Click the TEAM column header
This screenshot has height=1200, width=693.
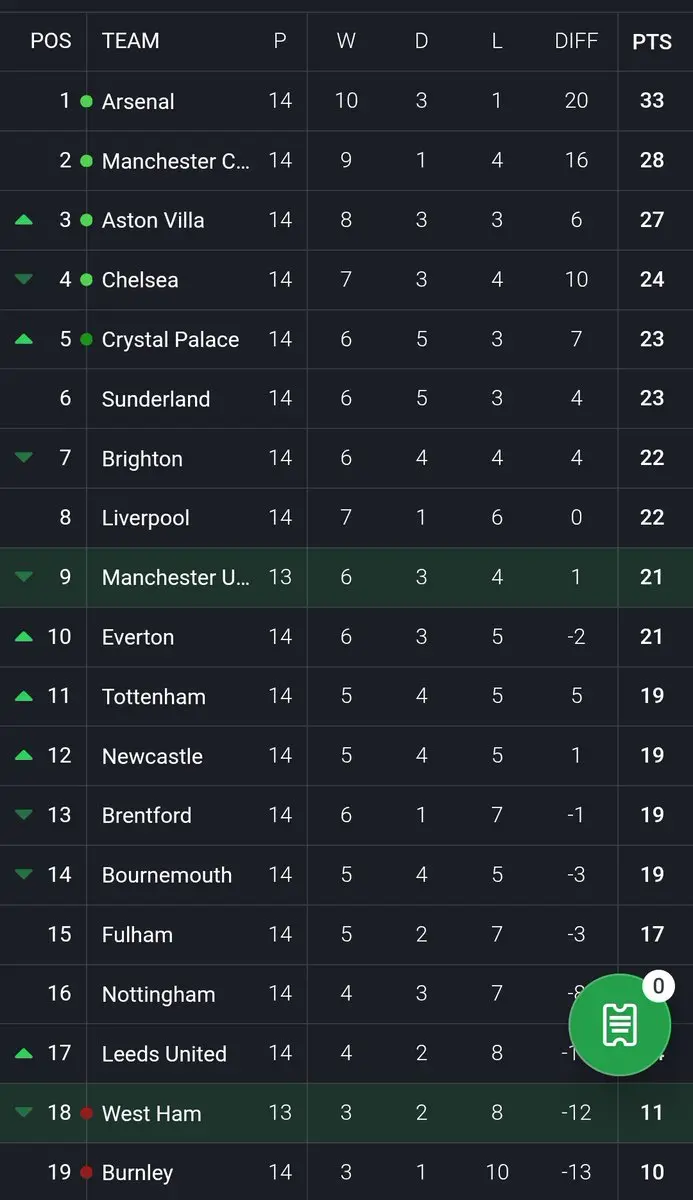pos(130,42)
